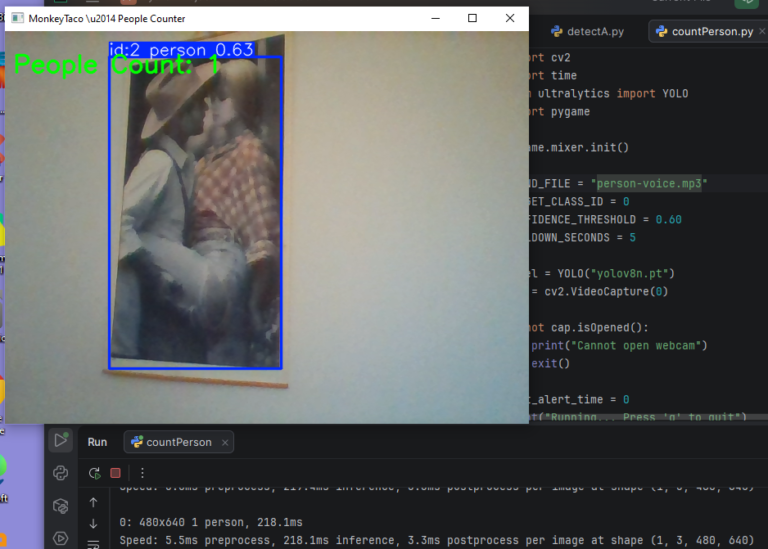Click the CLASS_ID = 0 assignment line
The width and height of the screenshot is (768, 549).
[580, 201]
